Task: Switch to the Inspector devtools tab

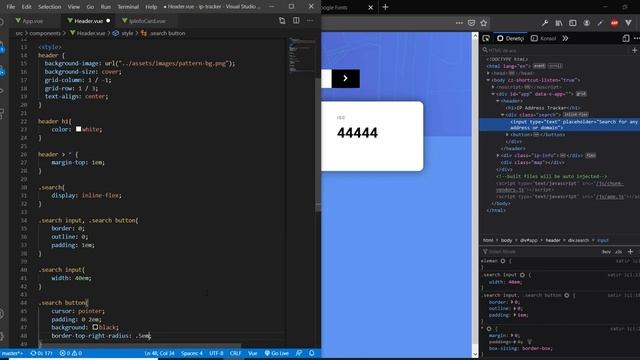Action: point(510,38)
